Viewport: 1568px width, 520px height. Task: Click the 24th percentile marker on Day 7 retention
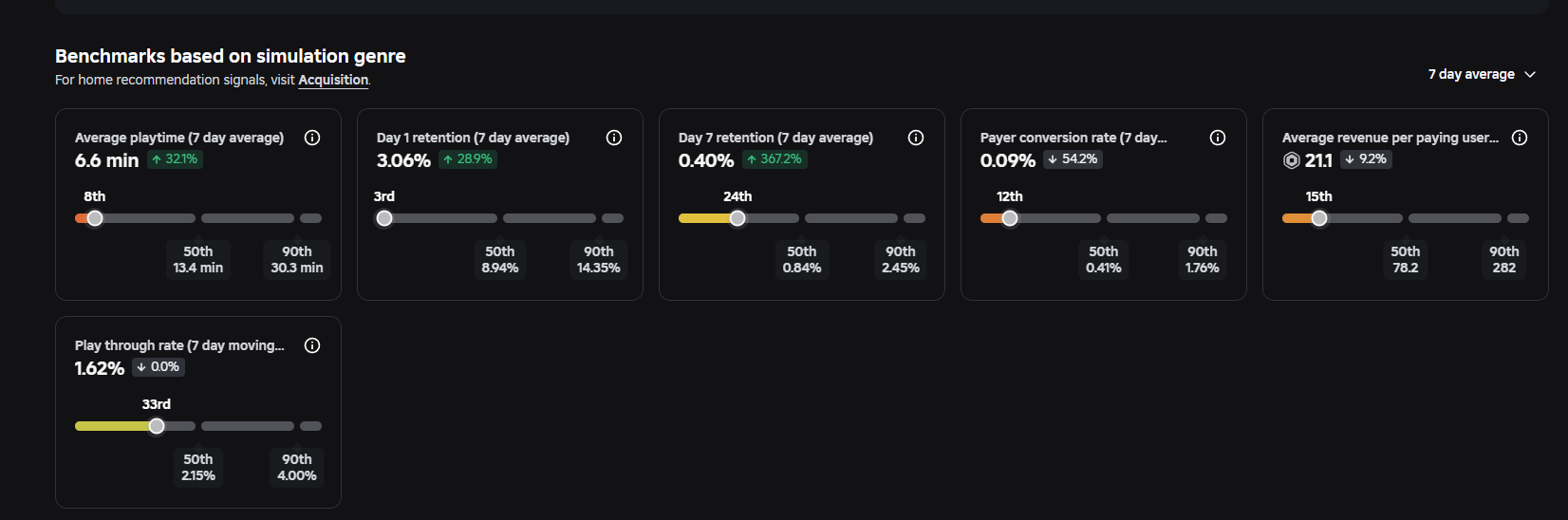(737, 218)
